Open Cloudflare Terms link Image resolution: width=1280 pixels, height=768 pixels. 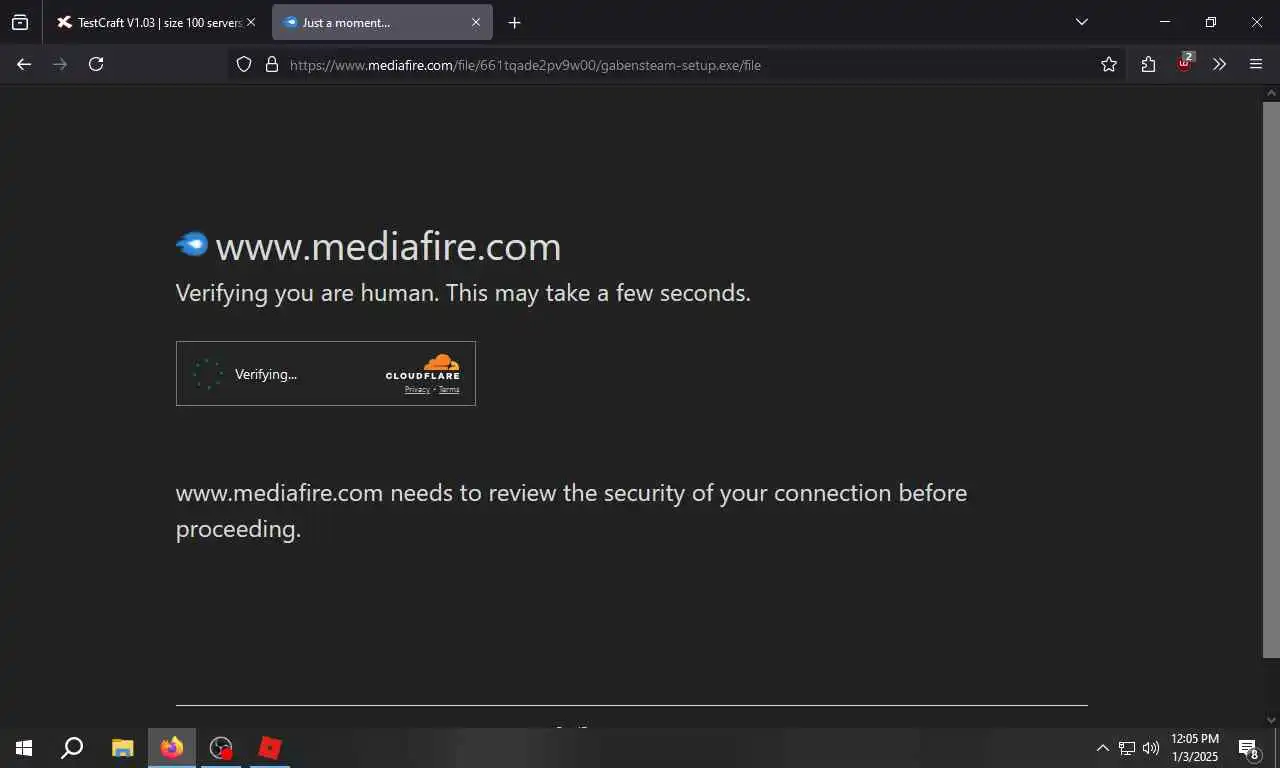(x=449, y=390)
